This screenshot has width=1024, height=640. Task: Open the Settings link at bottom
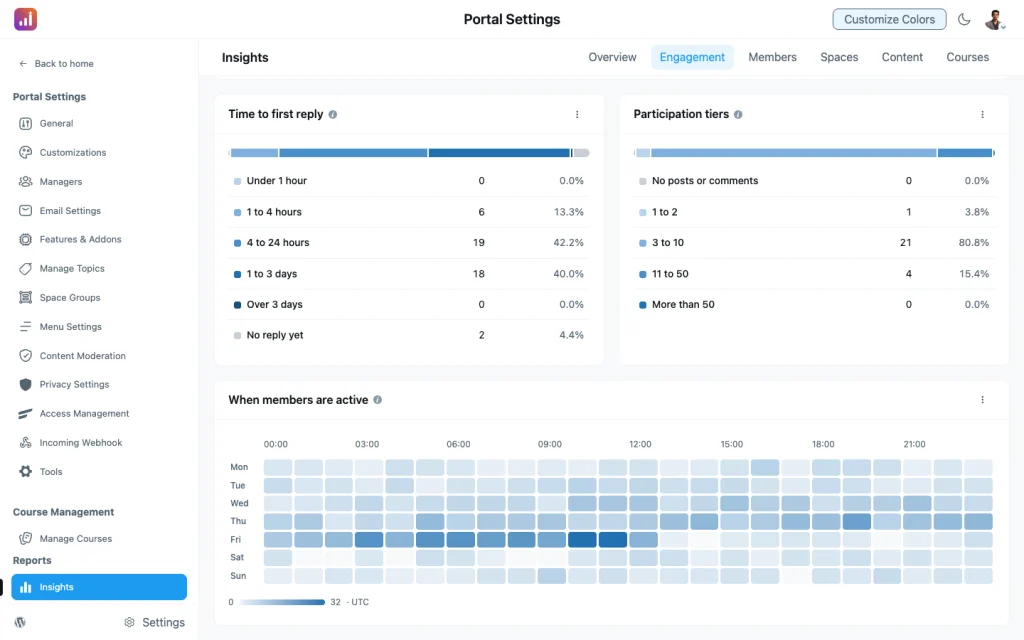point(163,622)
